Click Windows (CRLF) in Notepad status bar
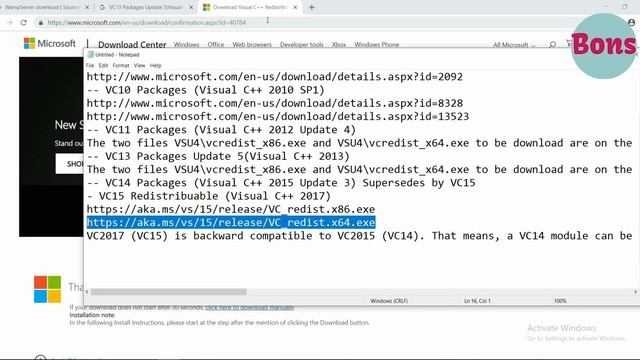The width and height of the screenshot is (640, 360). (389, 301)
